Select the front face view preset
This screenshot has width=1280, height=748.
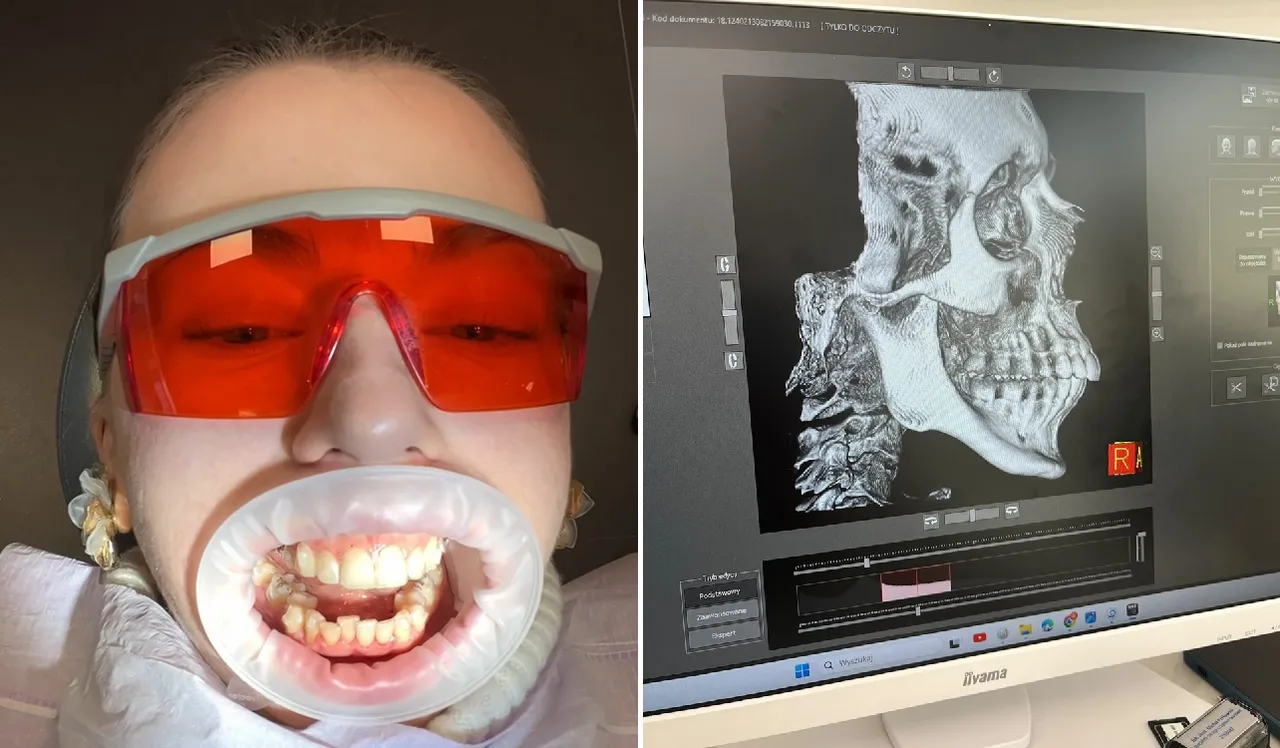point(1225,146)
